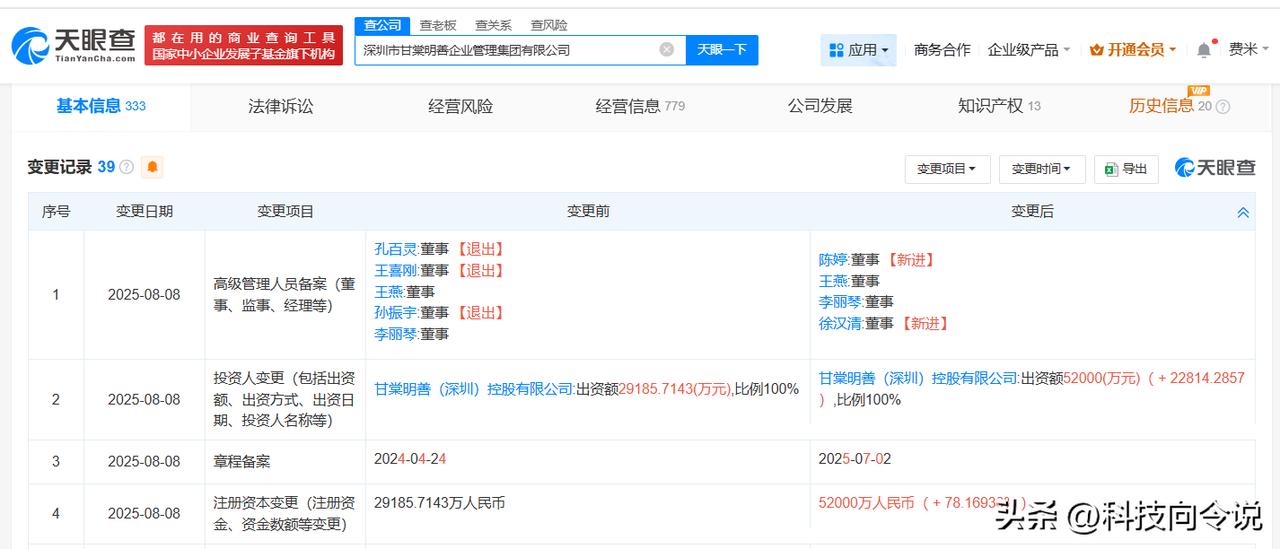The width and height of the screenshot is (1280, 549).
Task: Open the 变更时间 filter dropdown
Action: [x=1042, y=169]
